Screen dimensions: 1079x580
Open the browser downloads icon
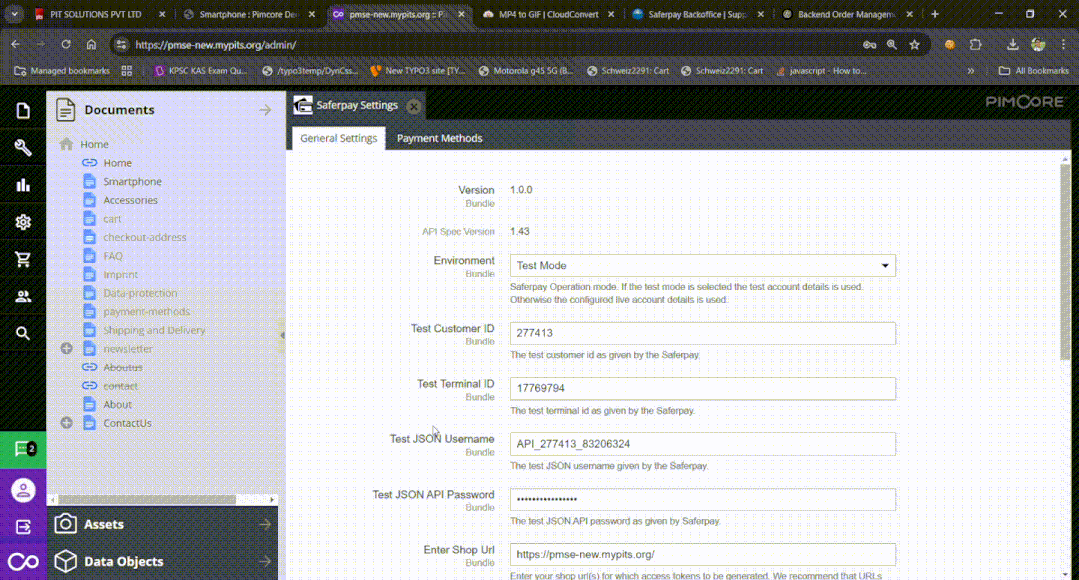[x=1012, y=45]
